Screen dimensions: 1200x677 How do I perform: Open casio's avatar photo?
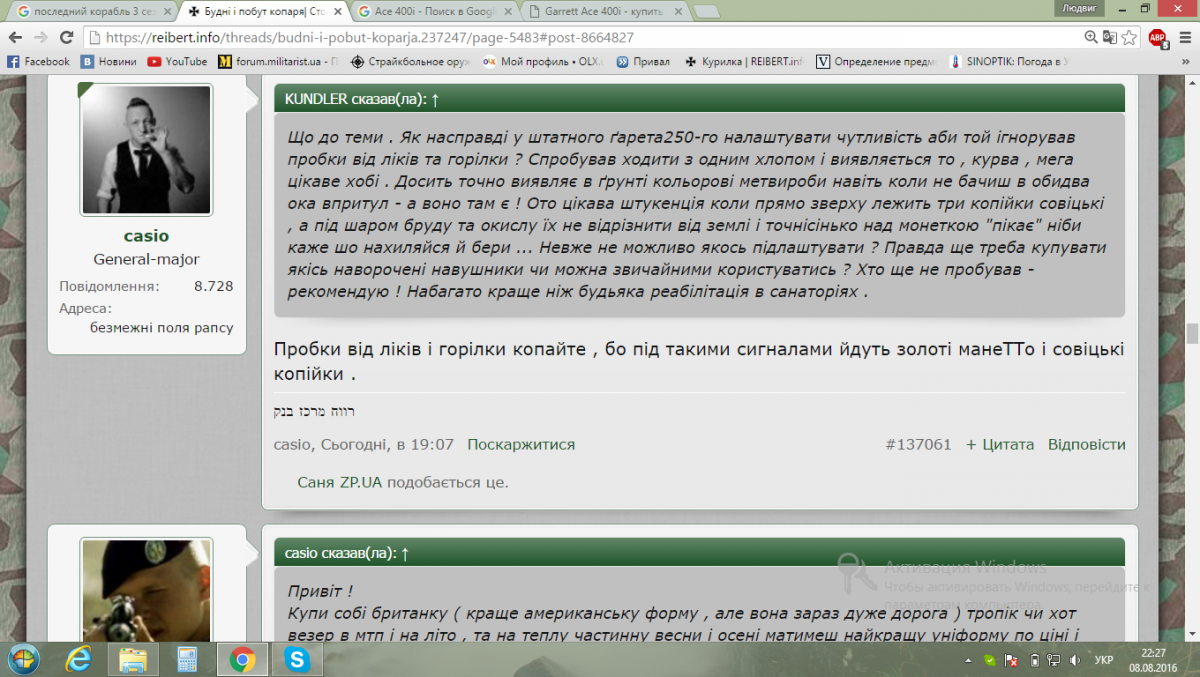(146, 149)
